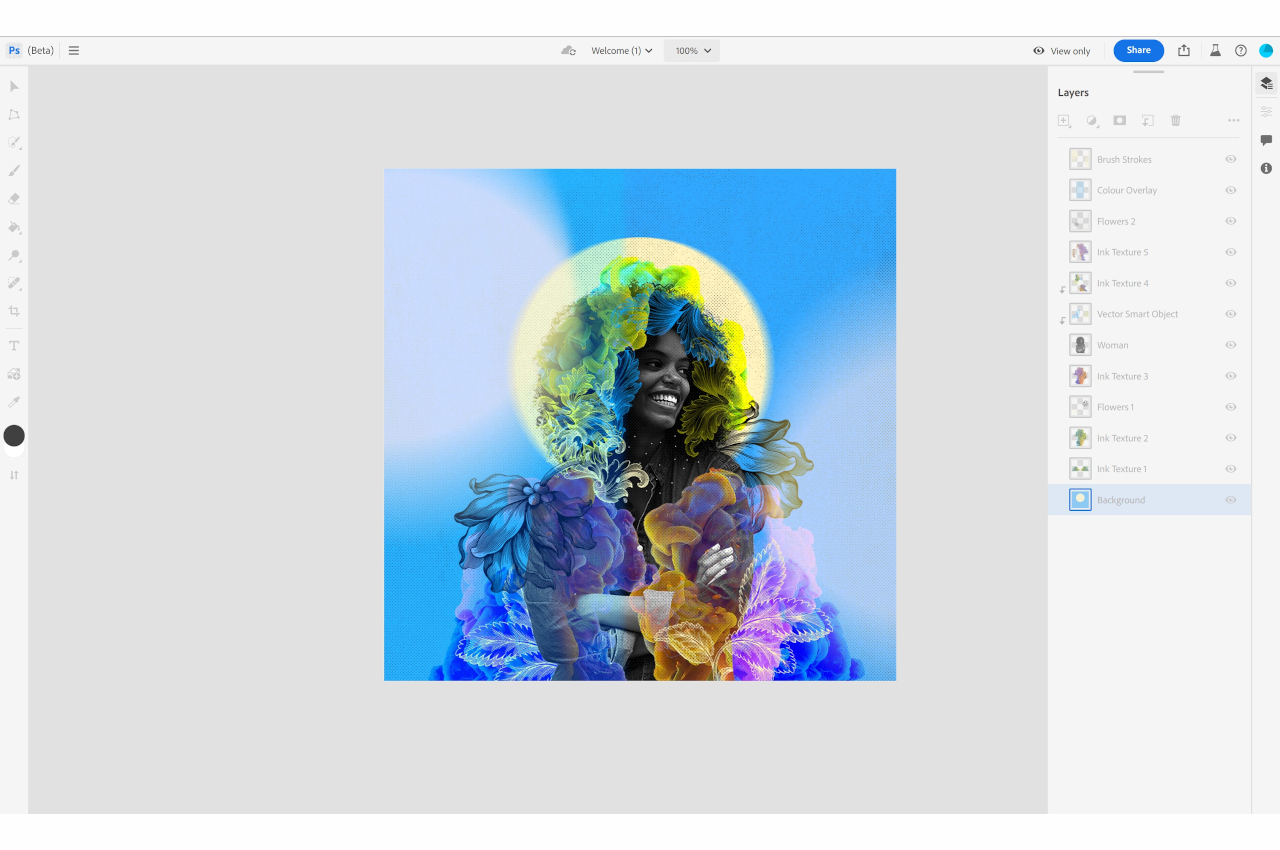Click the View only indicator

[x=1062, y=51]
